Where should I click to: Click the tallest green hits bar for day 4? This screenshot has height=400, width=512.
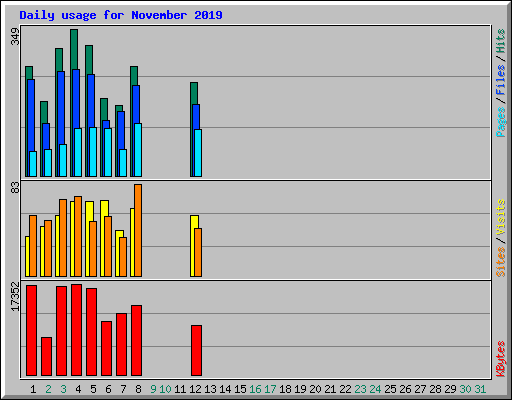pos(74,49)
